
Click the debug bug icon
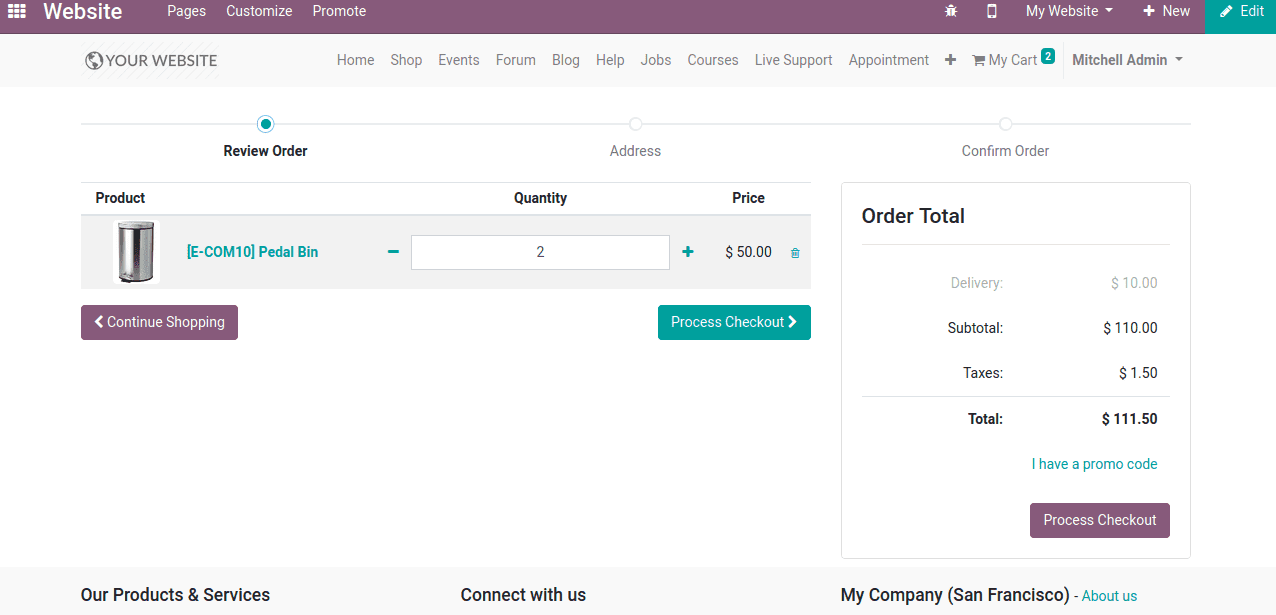[950, 11]
